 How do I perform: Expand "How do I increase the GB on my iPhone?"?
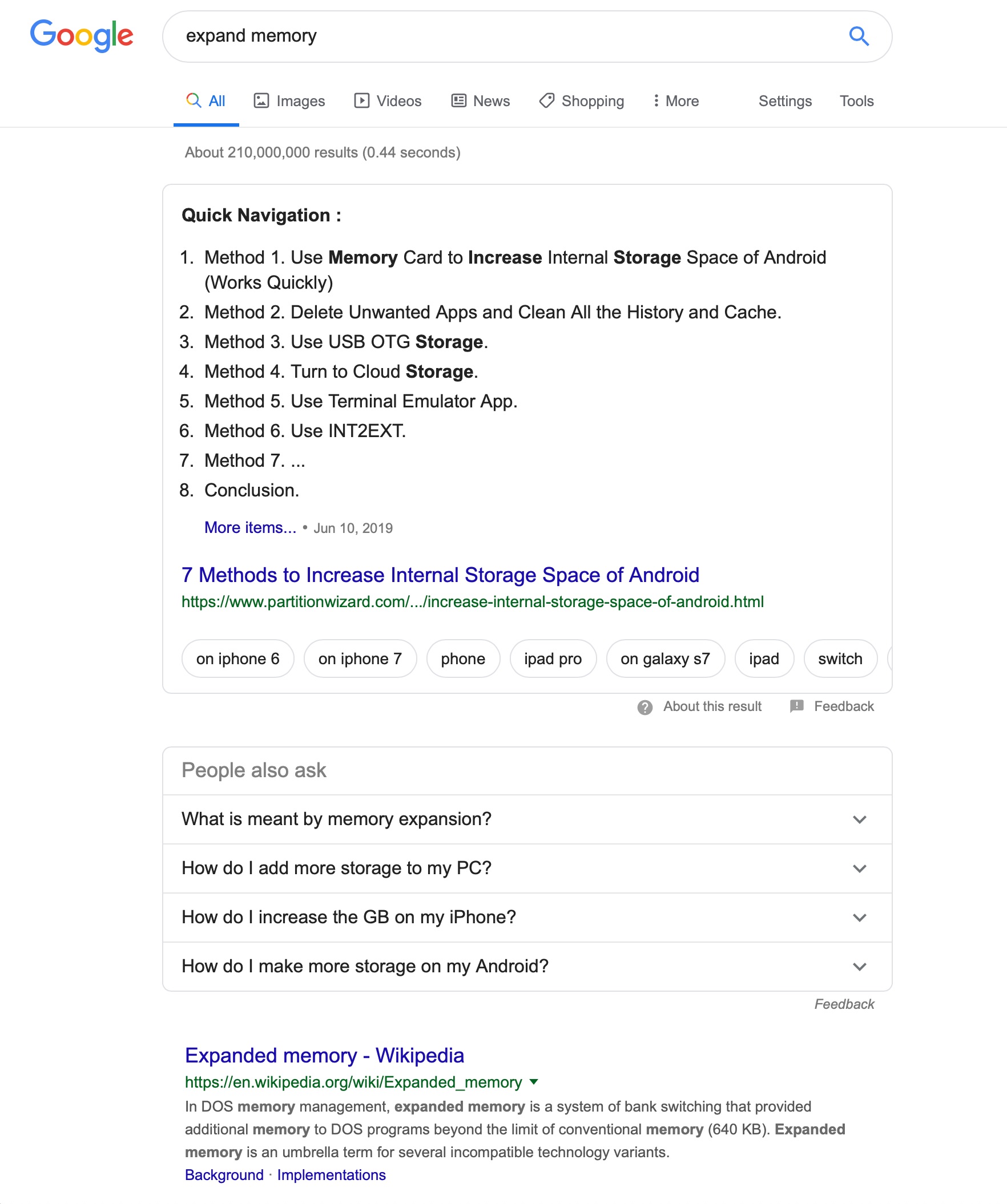tap(859, 918)
